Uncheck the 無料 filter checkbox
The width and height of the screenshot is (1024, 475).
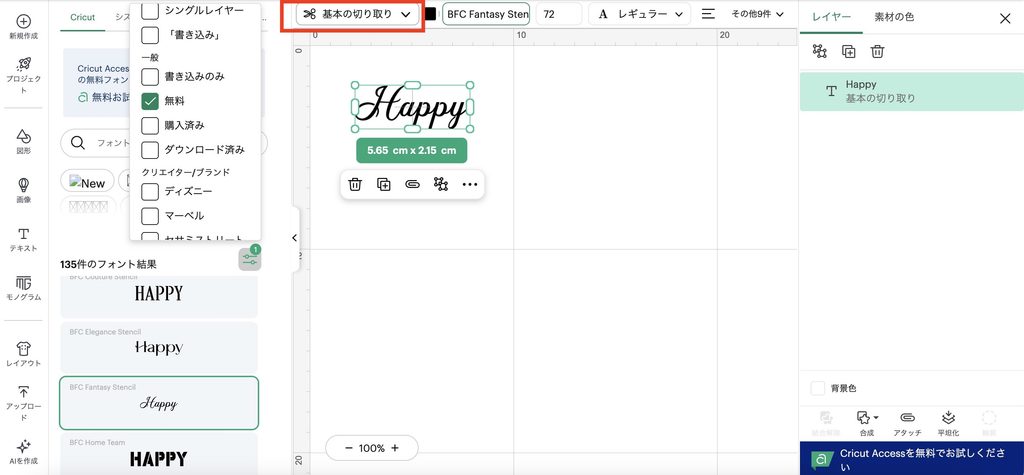(x=150, y=101)
